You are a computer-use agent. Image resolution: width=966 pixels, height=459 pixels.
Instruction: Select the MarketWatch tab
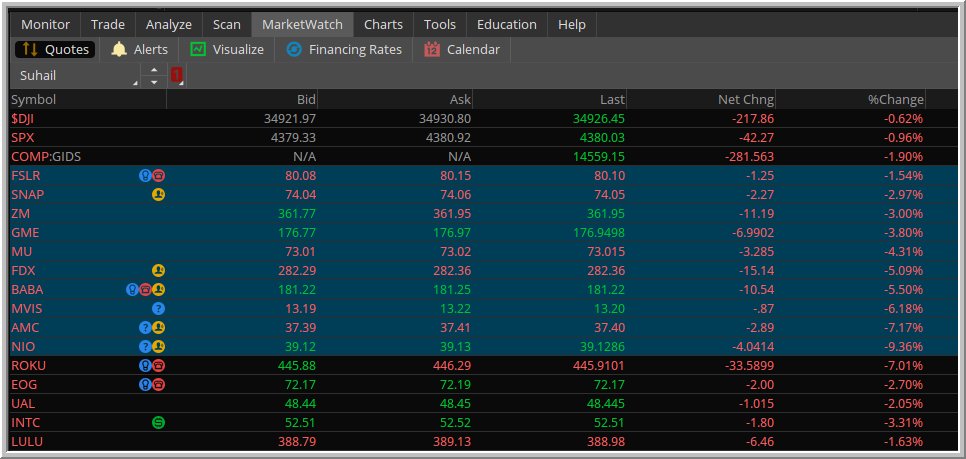(x=302, y=25)
